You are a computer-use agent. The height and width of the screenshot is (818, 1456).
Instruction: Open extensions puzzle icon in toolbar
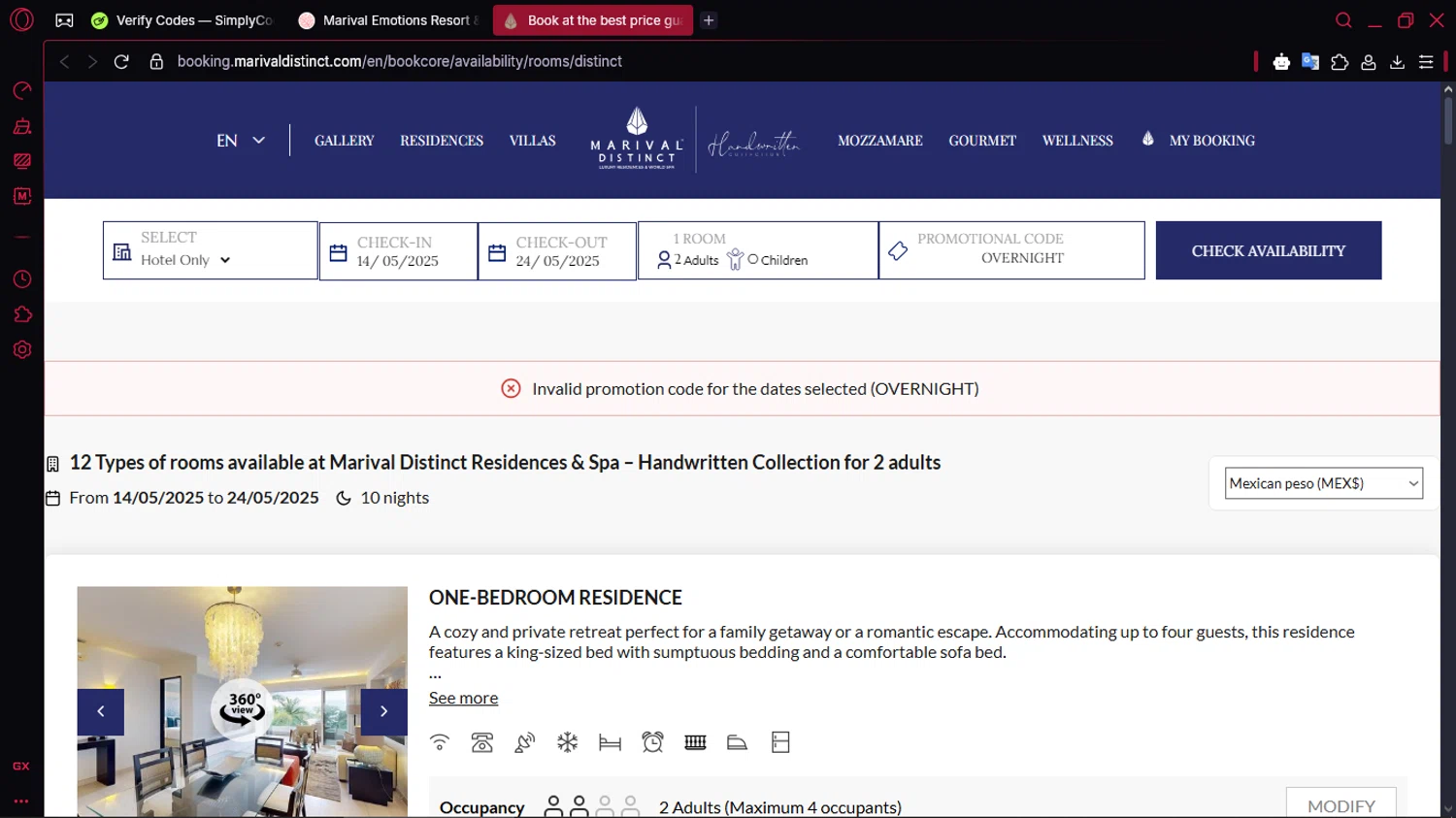pyautogui.click(x=1340, y=62)
